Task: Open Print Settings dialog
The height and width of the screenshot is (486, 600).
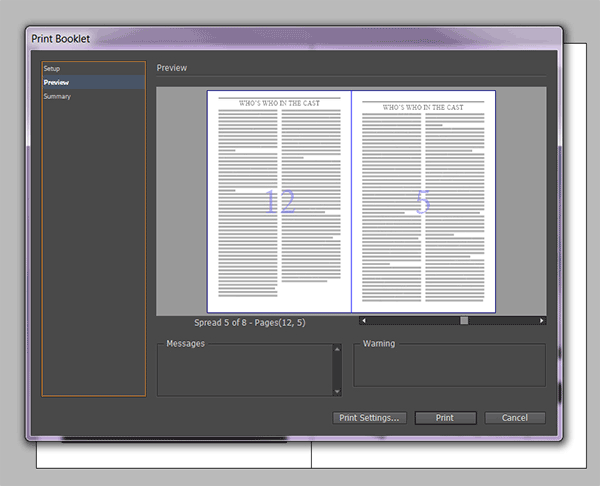Action: 369,418
